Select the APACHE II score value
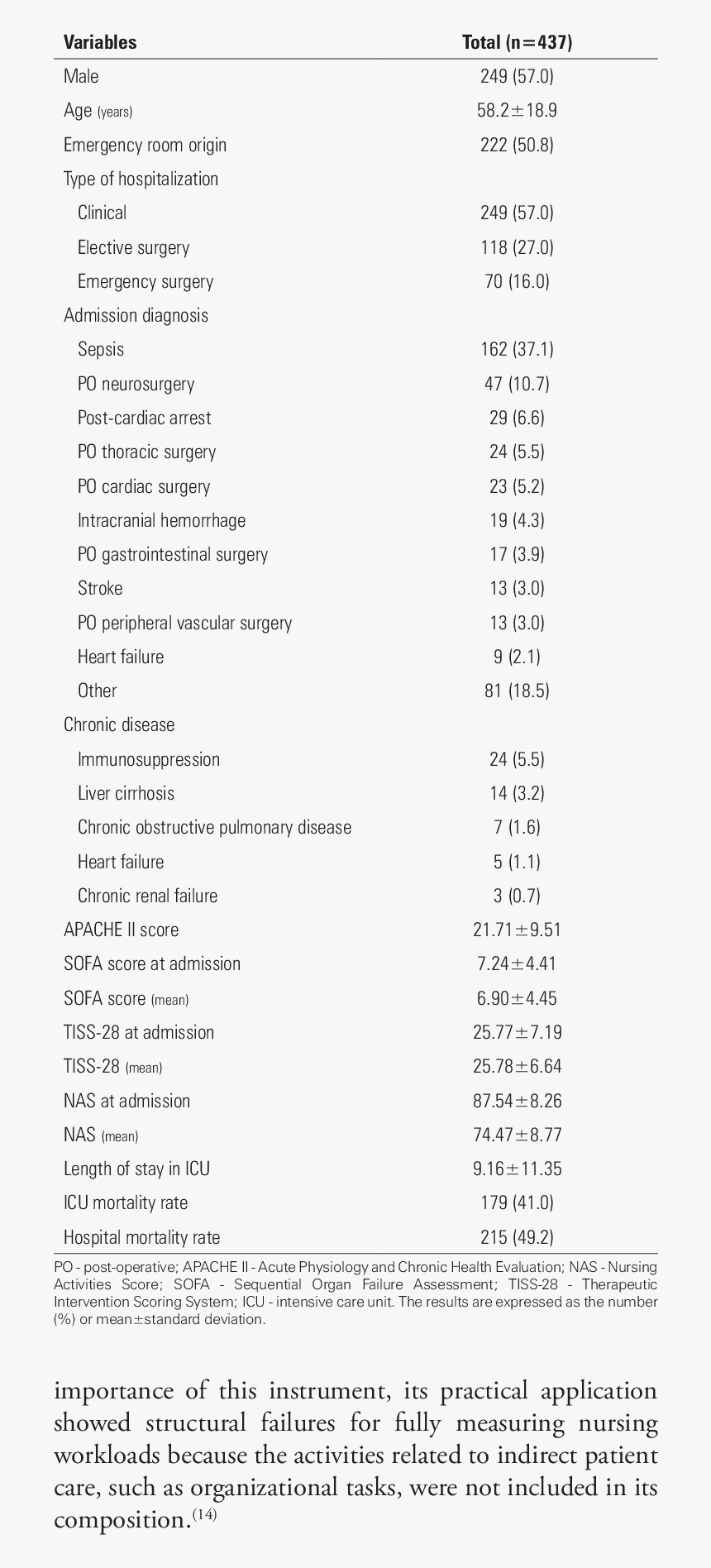Image resolution: width=711 pixels, height=1568 pixels. (x=517, y=930)
